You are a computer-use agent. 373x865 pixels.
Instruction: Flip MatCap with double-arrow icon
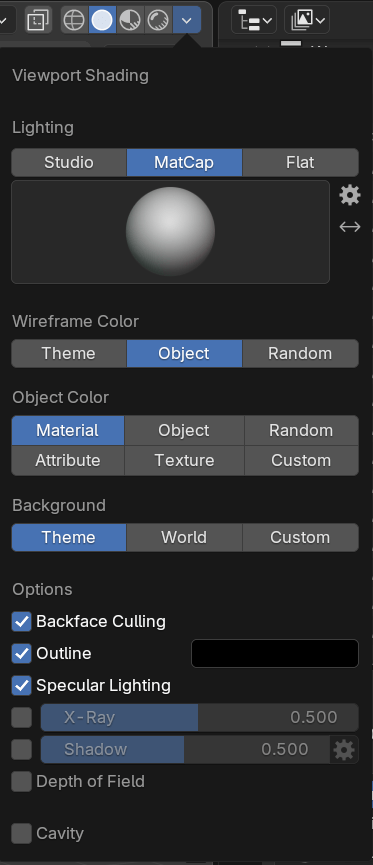coord(350,226)
